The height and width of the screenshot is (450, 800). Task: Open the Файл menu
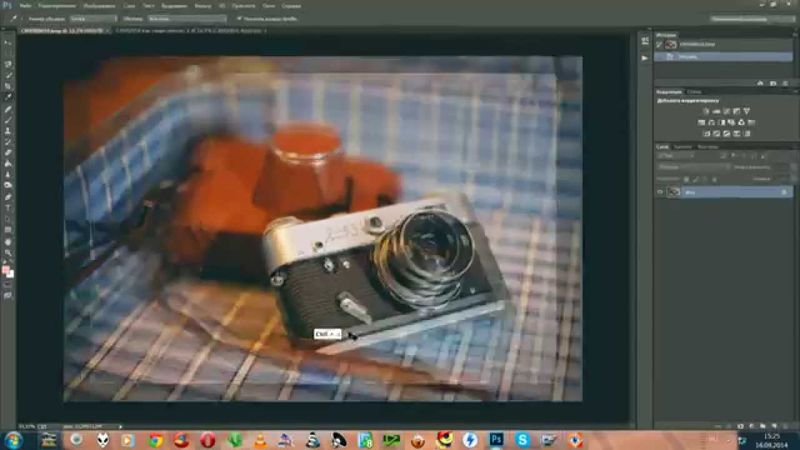tap(25, 6)
